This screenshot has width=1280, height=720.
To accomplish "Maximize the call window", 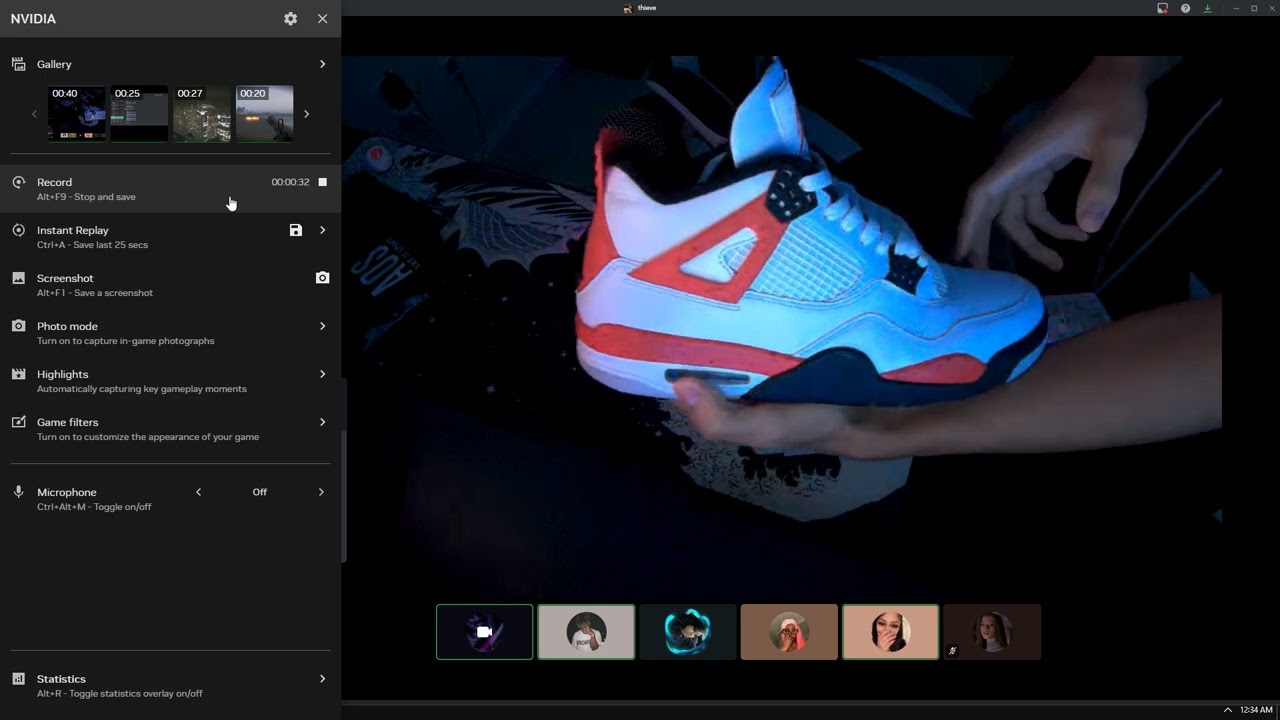I will (1254, 8).
